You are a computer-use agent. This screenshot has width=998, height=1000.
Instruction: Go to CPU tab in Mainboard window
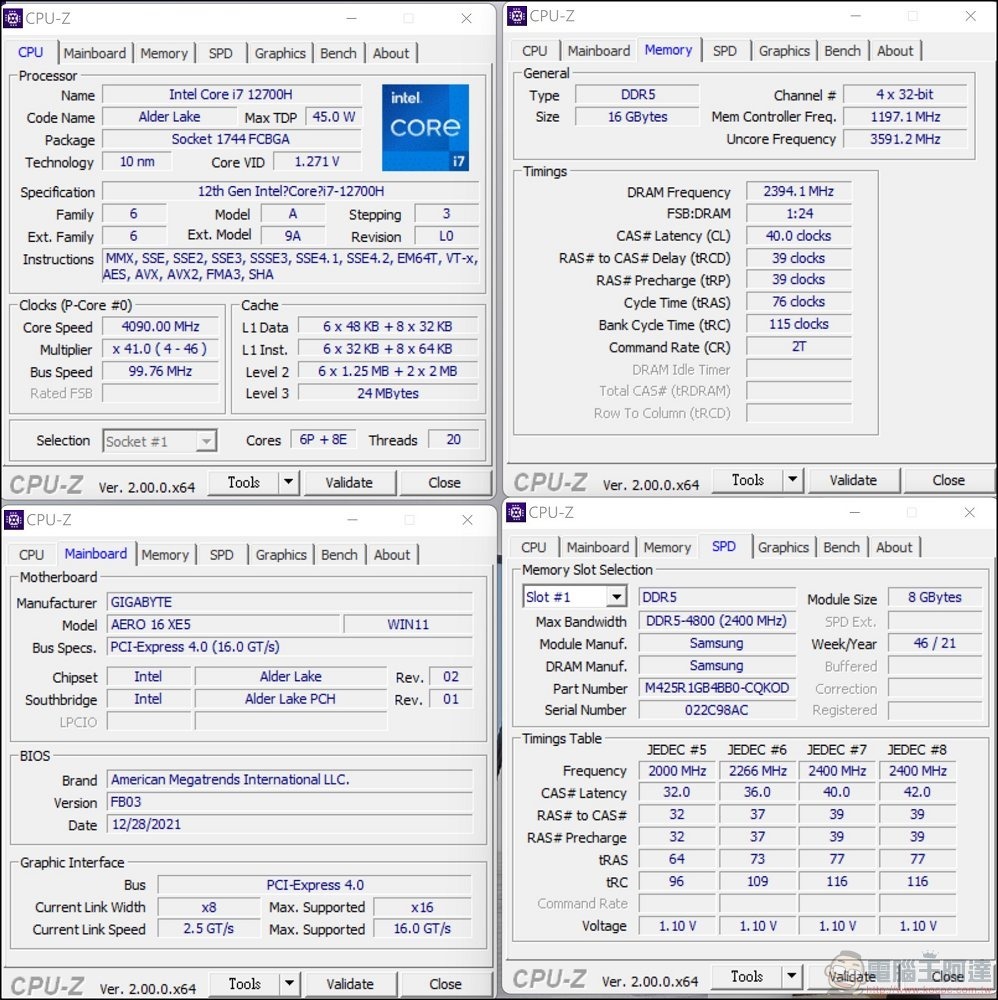(x=31, y=555)
